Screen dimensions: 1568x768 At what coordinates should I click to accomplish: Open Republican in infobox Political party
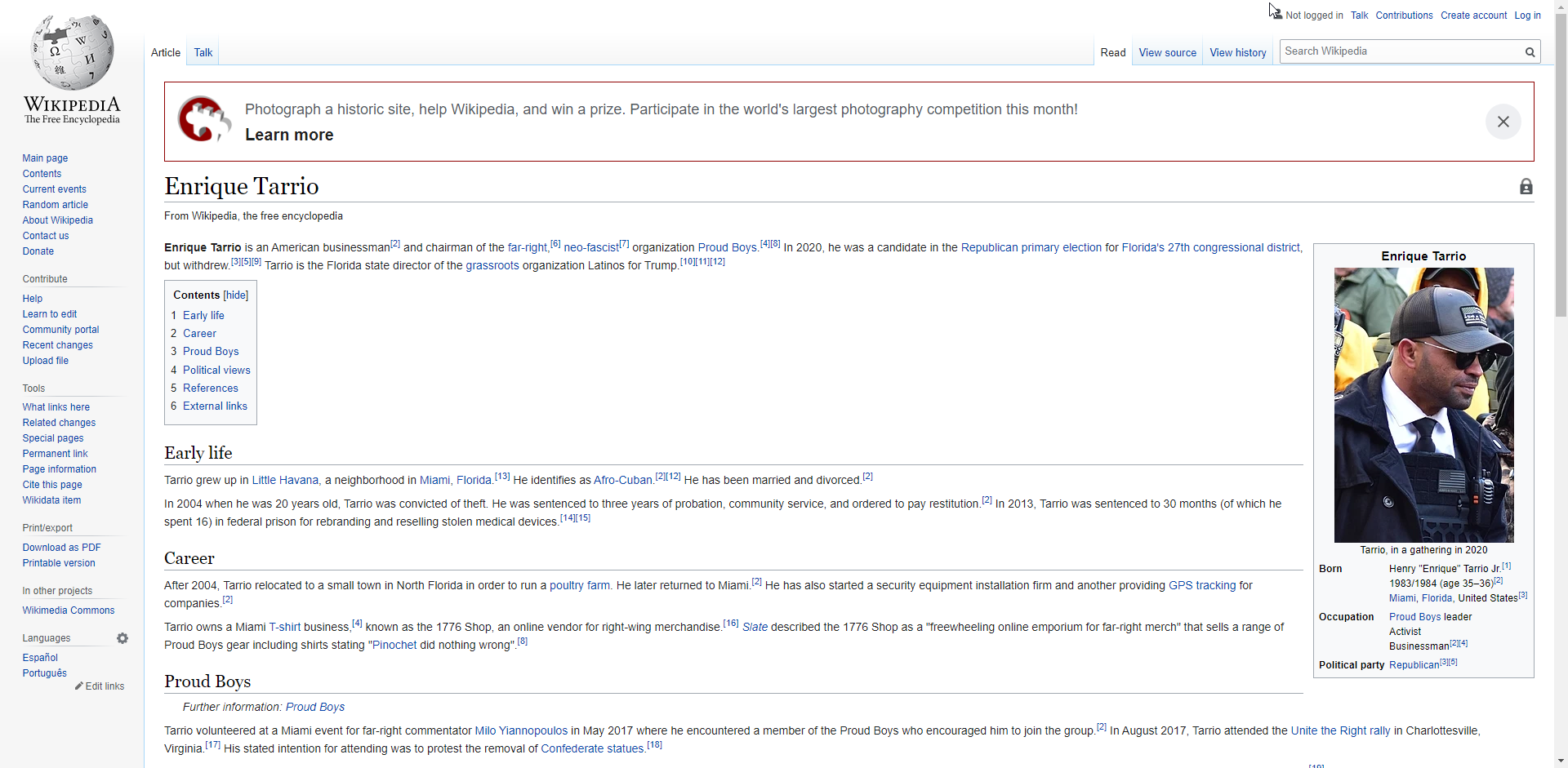[1414, 665]
